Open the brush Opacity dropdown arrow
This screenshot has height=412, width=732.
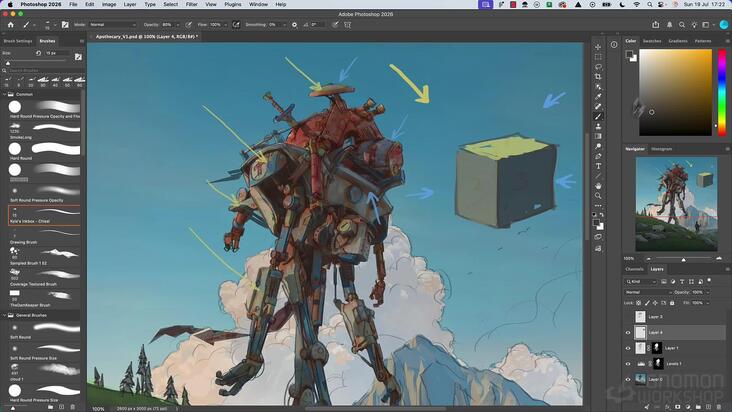coord(177,25)
